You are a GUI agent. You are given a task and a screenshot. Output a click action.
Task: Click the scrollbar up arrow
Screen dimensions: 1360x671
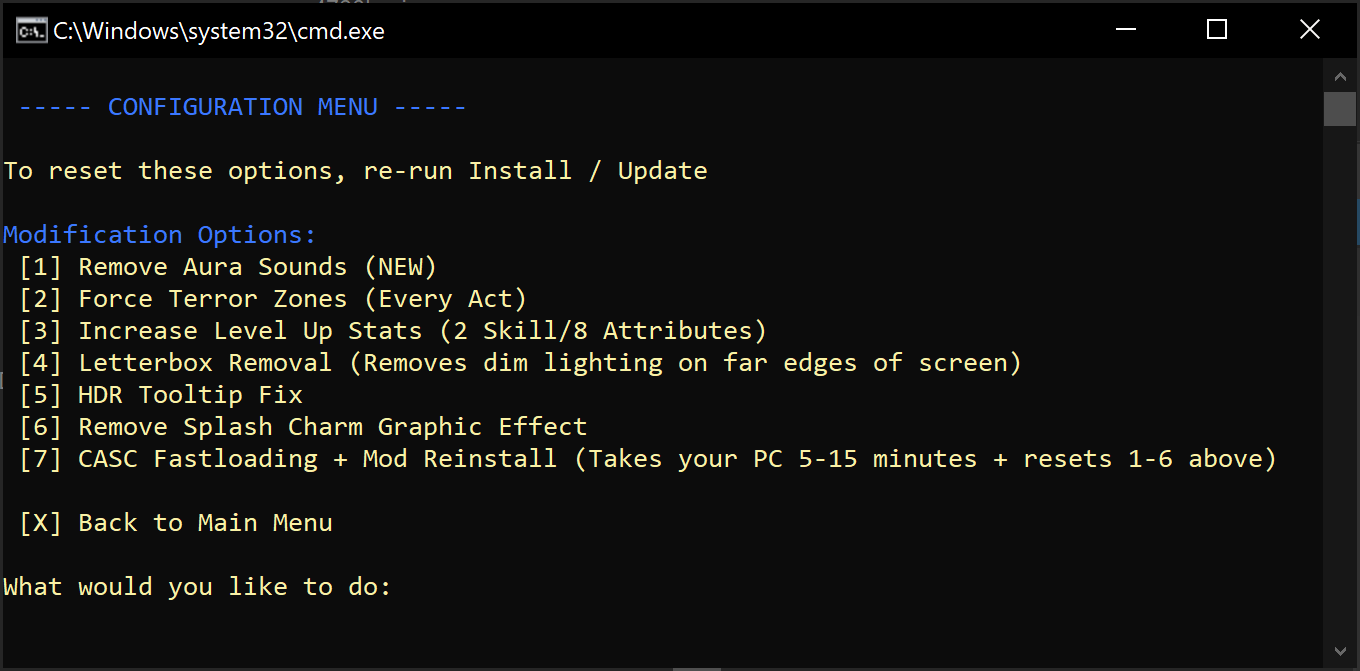point(1339,76)
